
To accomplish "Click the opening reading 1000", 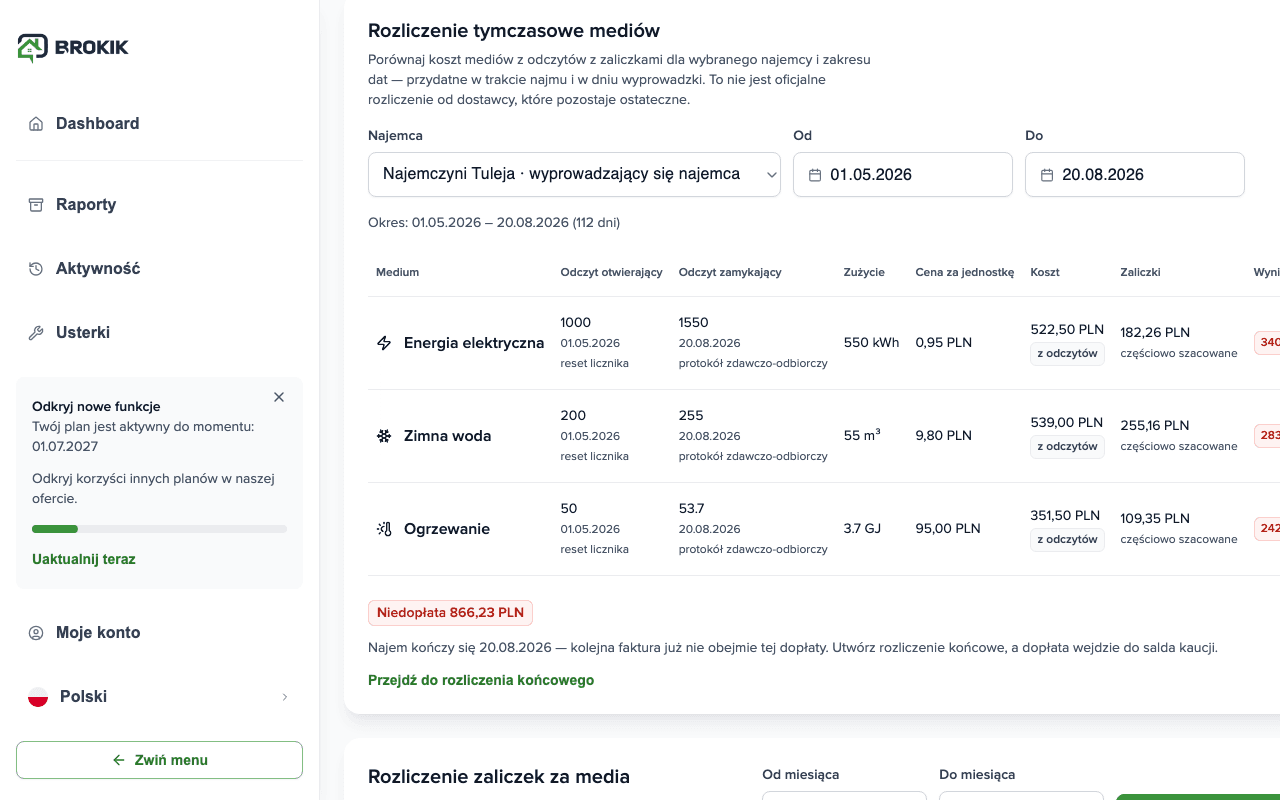I will pyautogui.click(x=576, y=322).
